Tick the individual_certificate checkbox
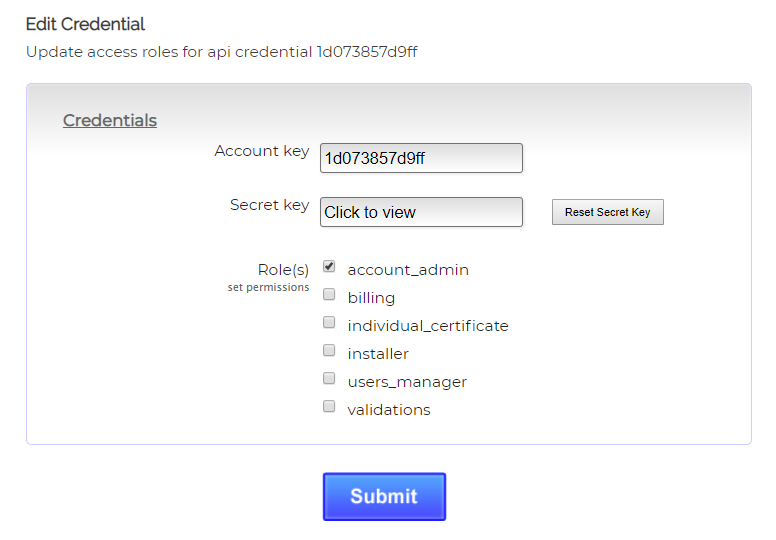776x540 pixels. [x=329, y=323]
